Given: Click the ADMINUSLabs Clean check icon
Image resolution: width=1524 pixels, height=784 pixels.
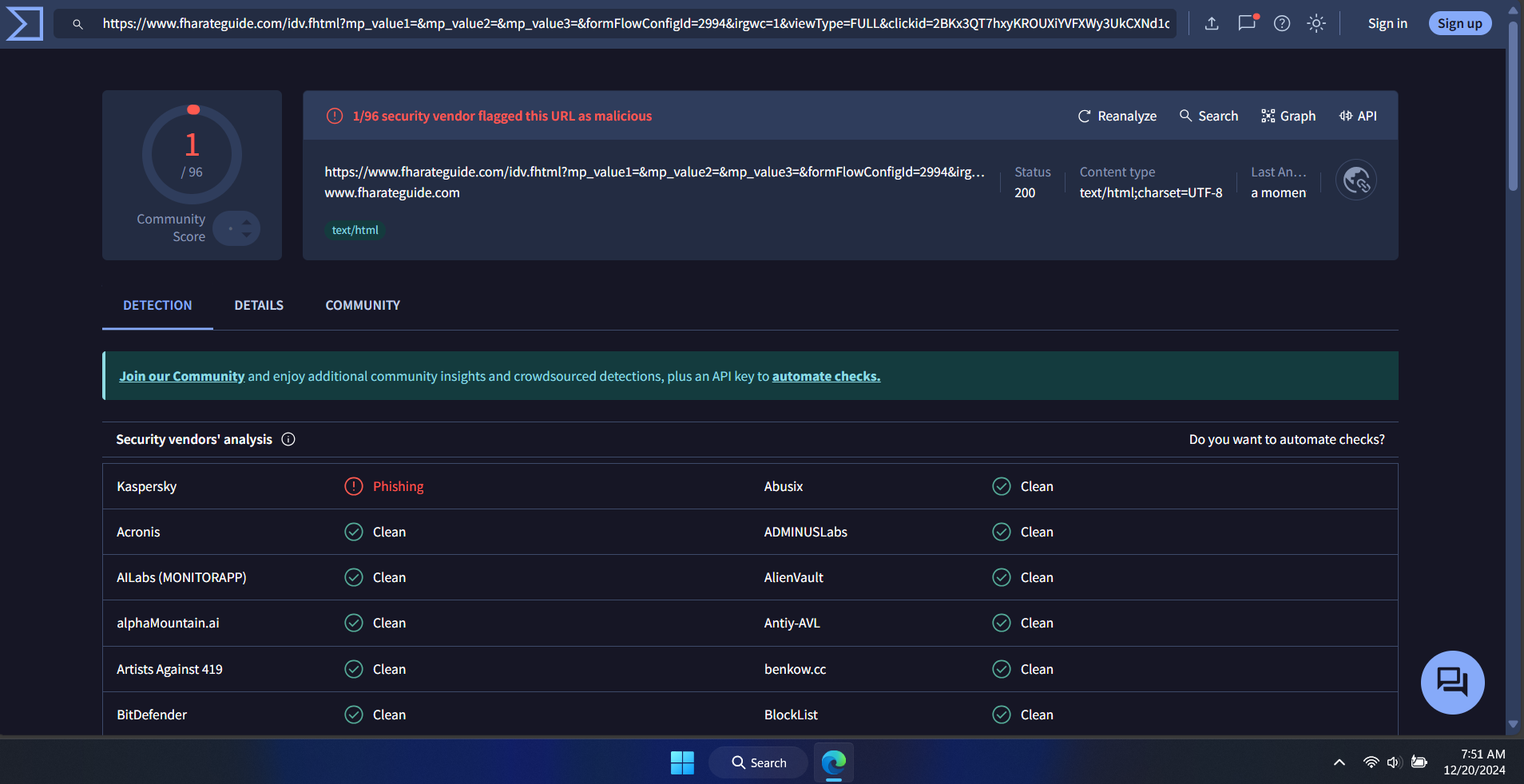Looking at the screenshot, I should (1001, 532).
